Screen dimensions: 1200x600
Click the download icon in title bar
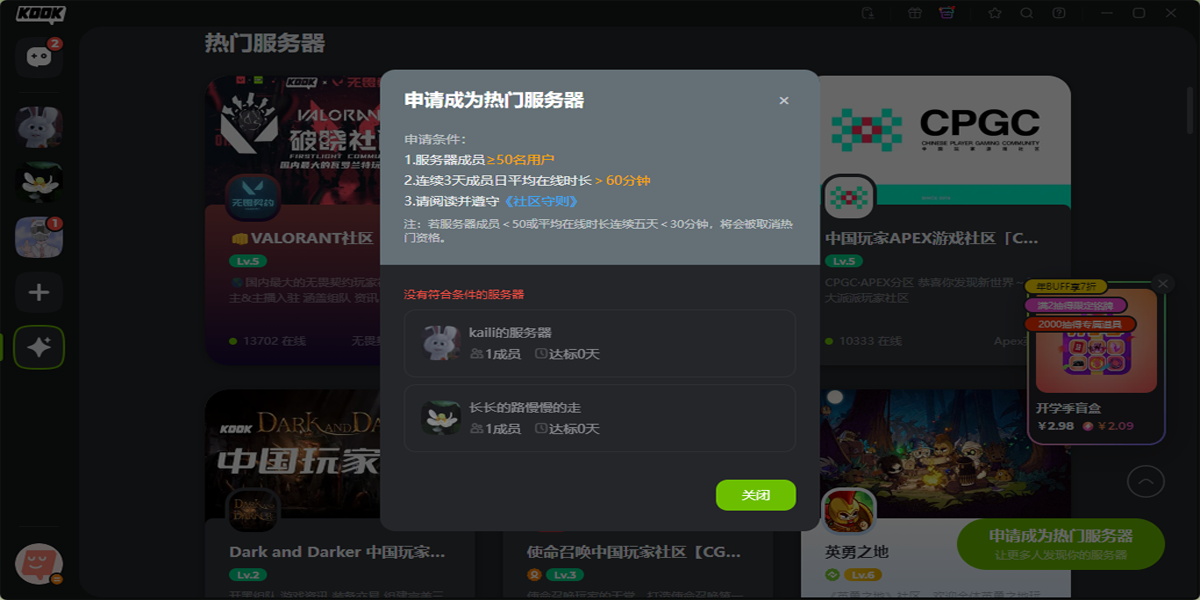pos(868,13)
